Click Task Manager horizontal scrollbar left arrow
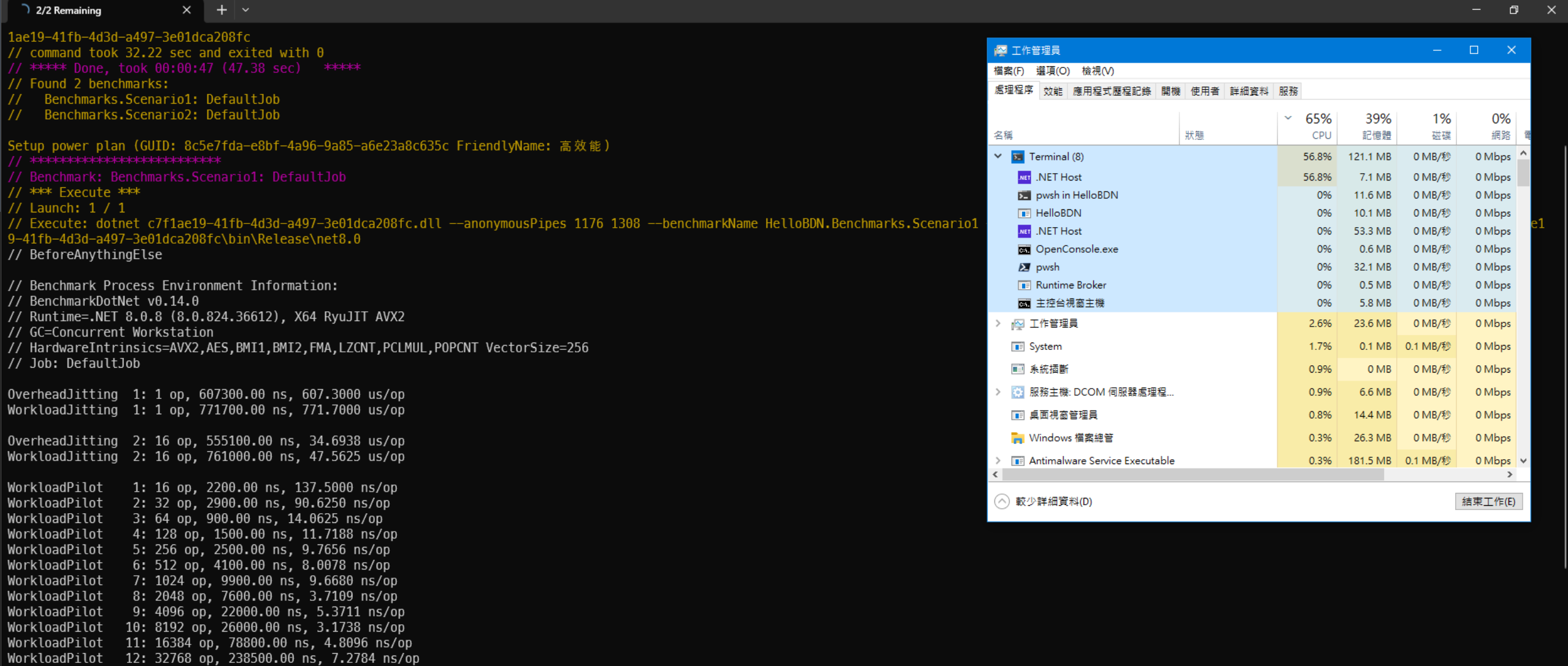Viewport: 1568px width, 666px height. click(x=995, y=474)
